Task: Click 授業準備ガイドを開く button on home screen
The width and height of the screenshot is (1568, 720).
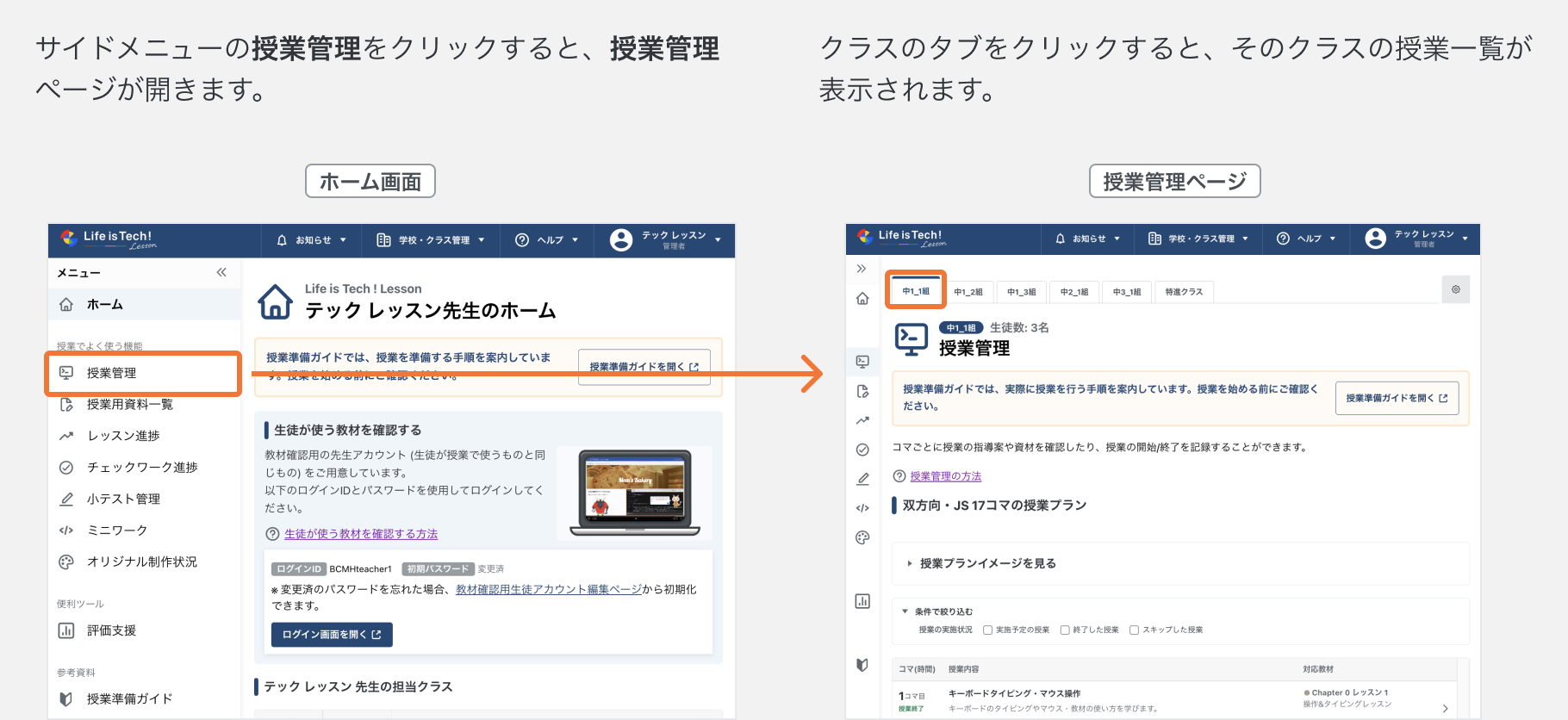Action: point(644,367)
